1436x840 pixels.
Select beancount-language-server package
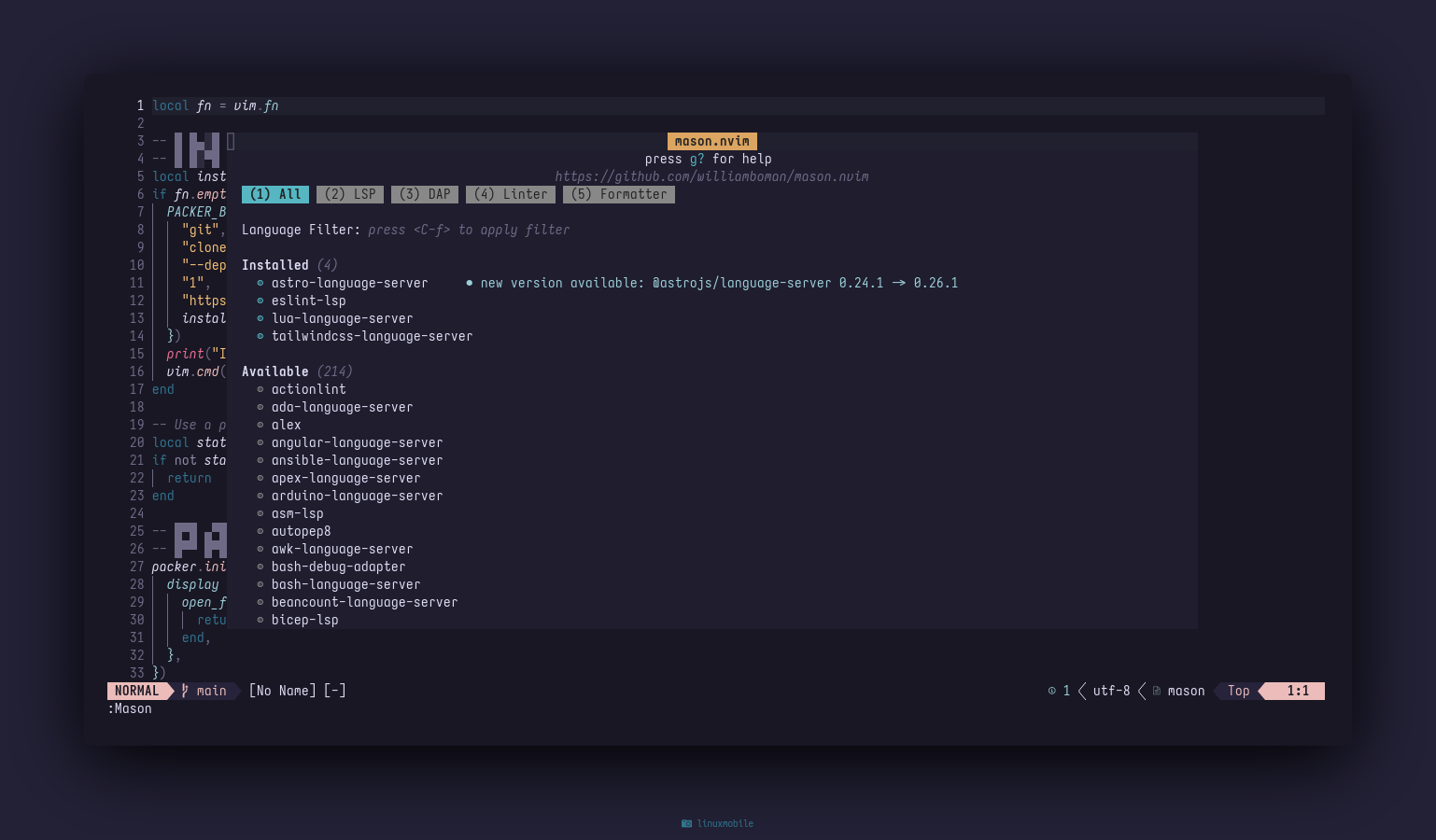[x=364, y=602]
